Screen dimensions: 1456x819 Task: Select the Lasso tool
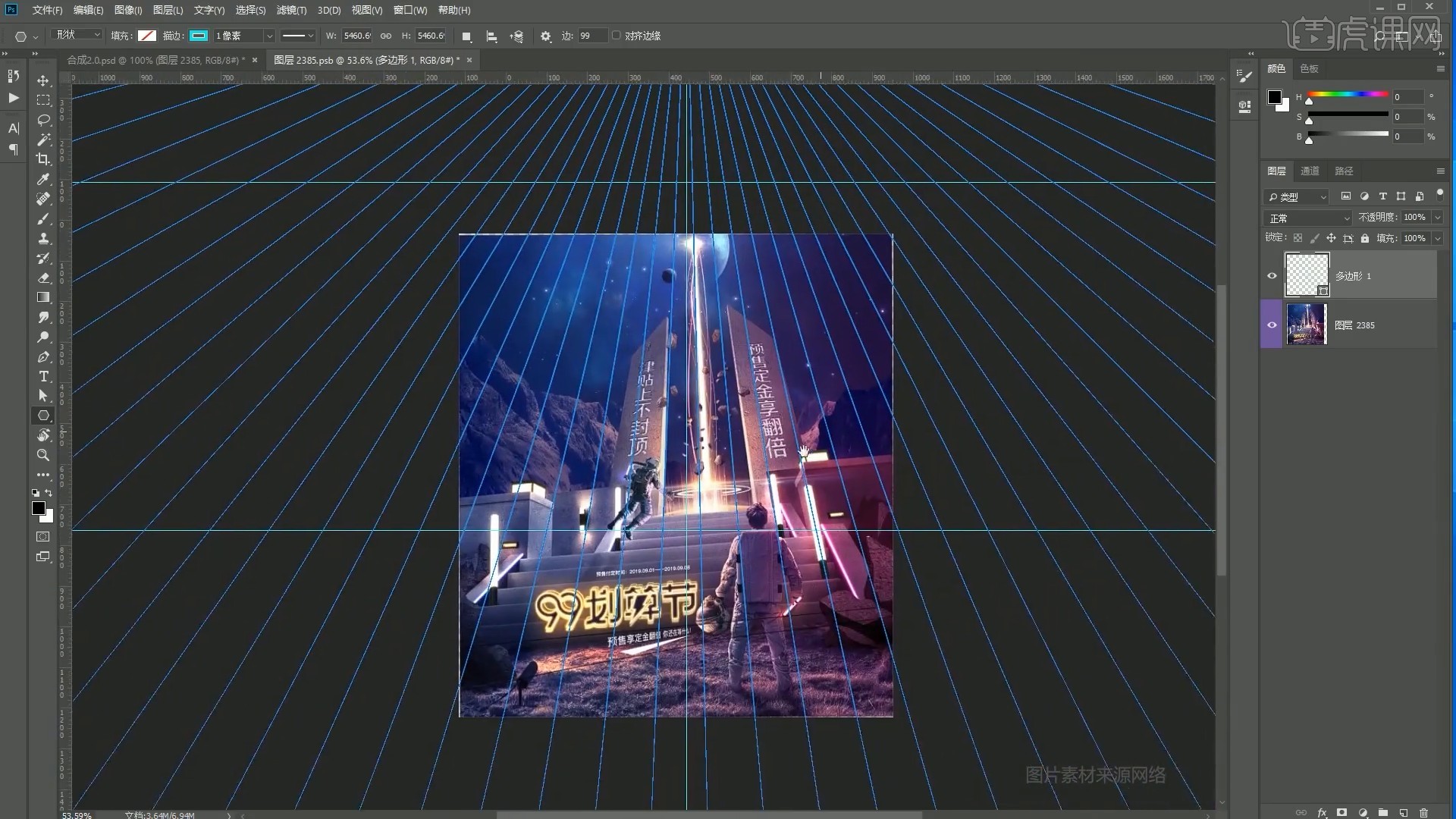tap(43, 120)
